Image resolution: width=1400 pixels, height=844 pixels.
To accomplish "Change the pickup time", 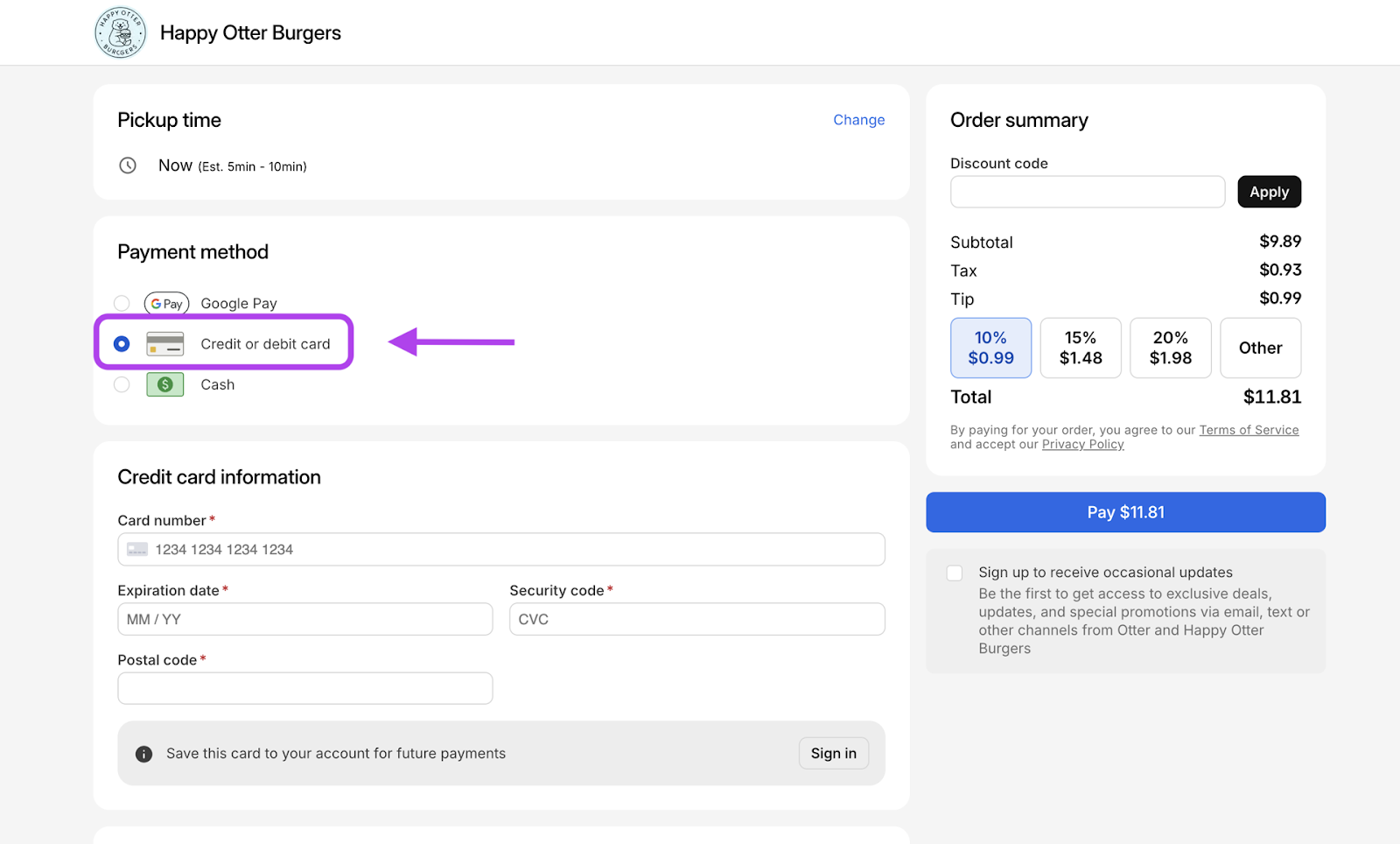I will [x=858, y=120].
